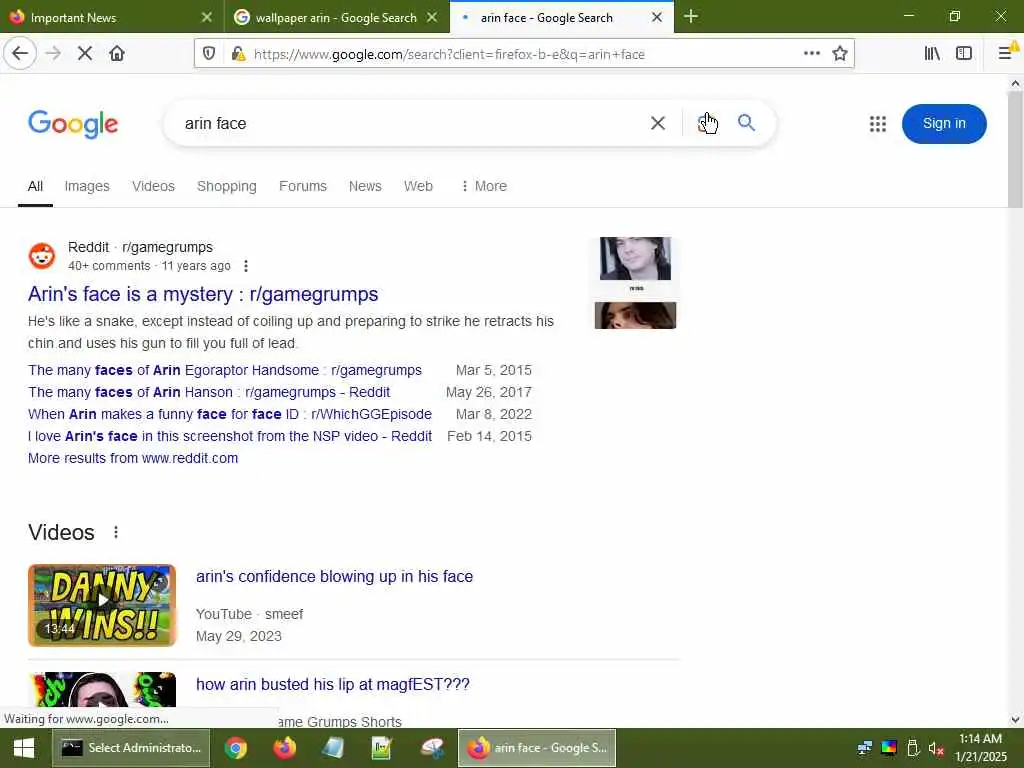The height and width of the screenshot is (768, 1024).
Task: Click the Firefox URL address bar
Action: [522, 54]
